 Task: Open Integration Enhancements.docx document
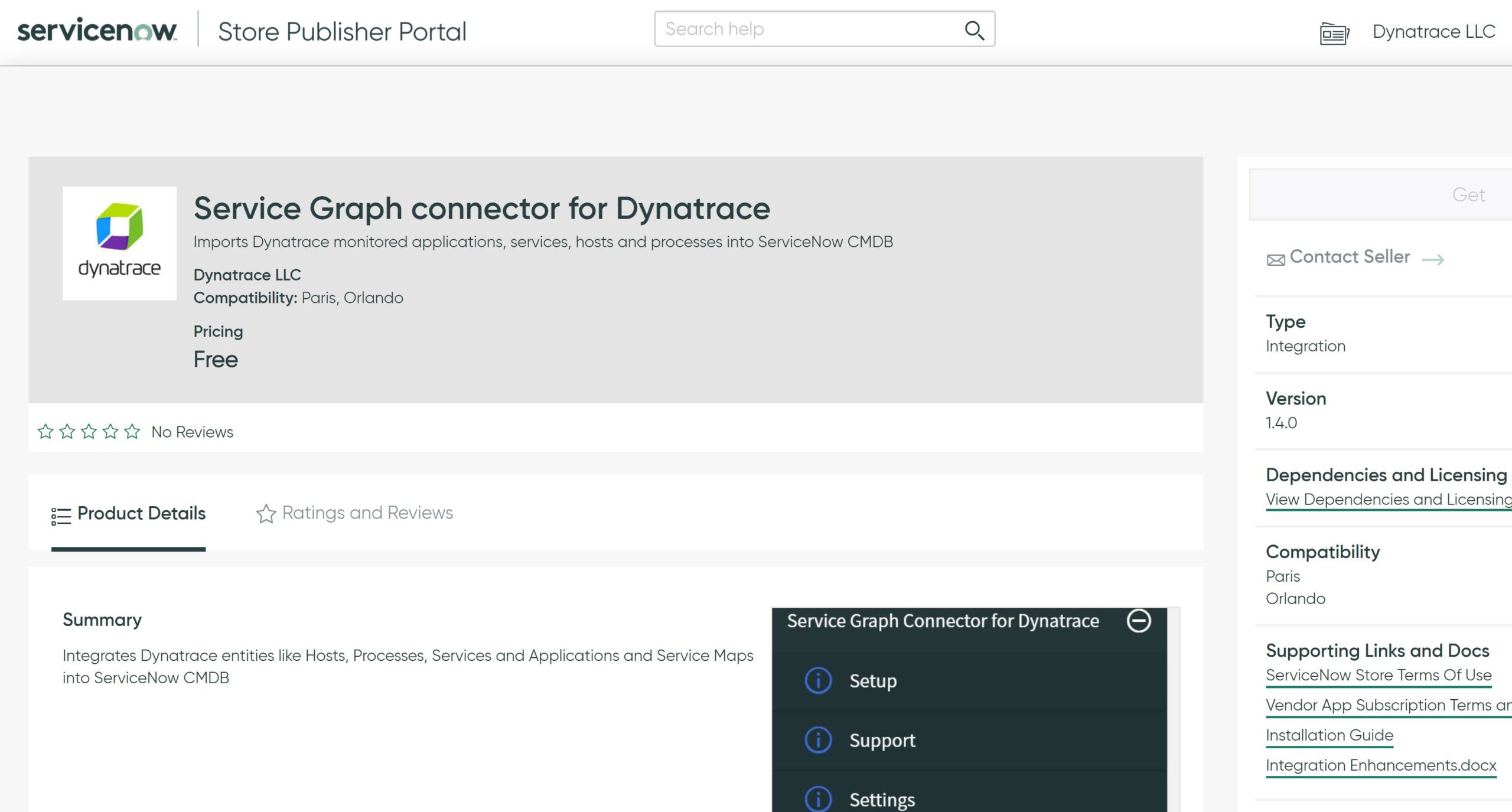tap(1381, 765)
